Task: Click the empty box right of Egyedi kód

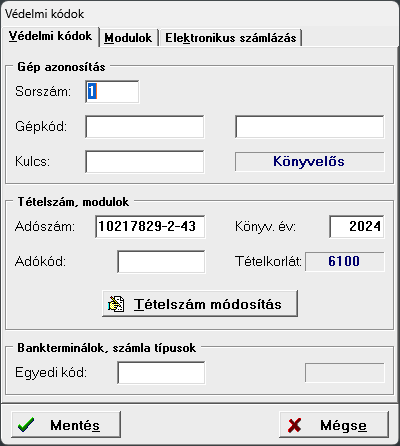Action: (345, 373)
